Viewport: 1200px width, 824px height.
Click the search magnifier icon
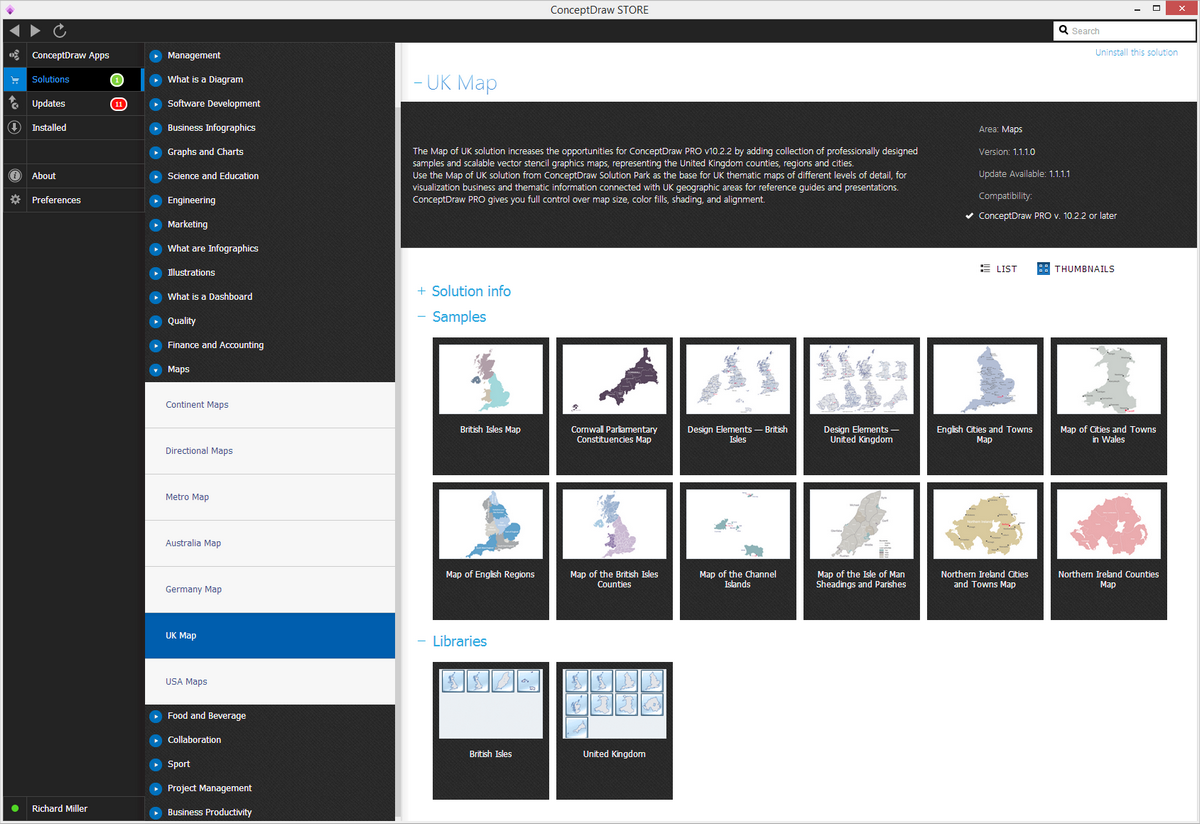click(1064, 31)
